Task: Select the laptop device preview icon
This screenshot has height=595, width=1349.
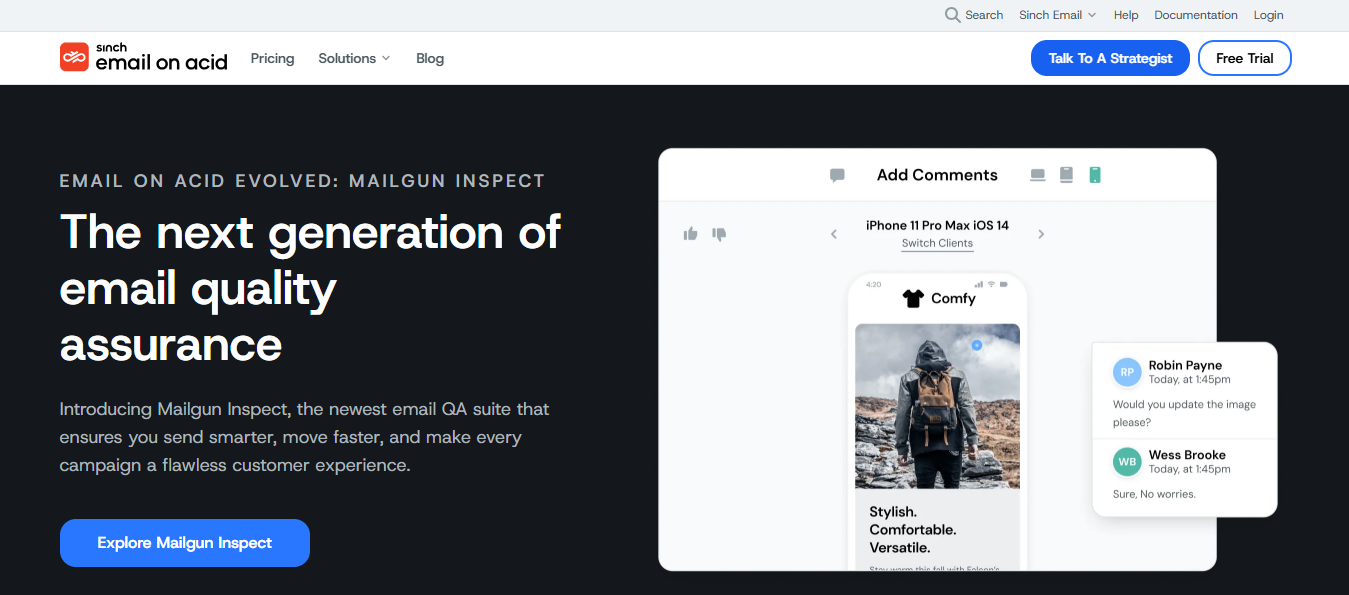Action: coord(1038,175)
